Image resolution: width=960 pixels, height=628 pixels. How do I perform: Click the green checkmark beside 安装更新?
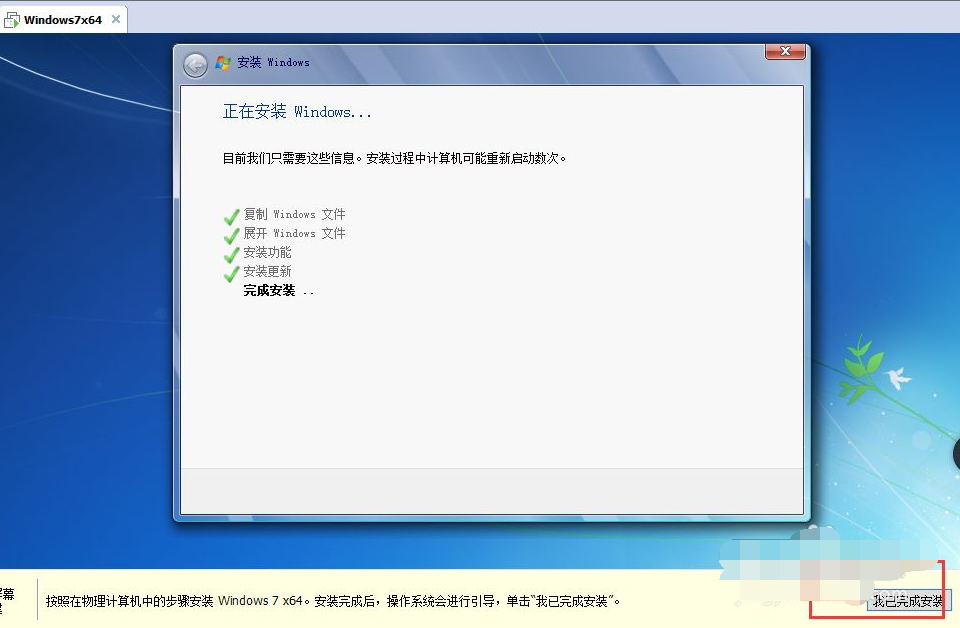point(230,271)
